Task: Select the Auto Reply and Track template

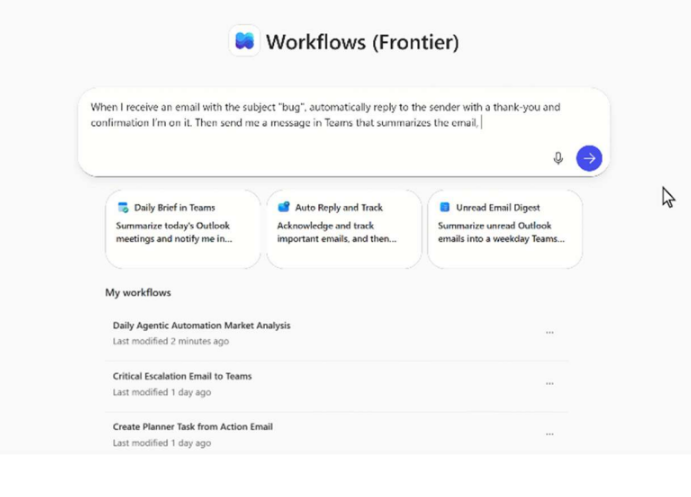Action: coord(343,229)
